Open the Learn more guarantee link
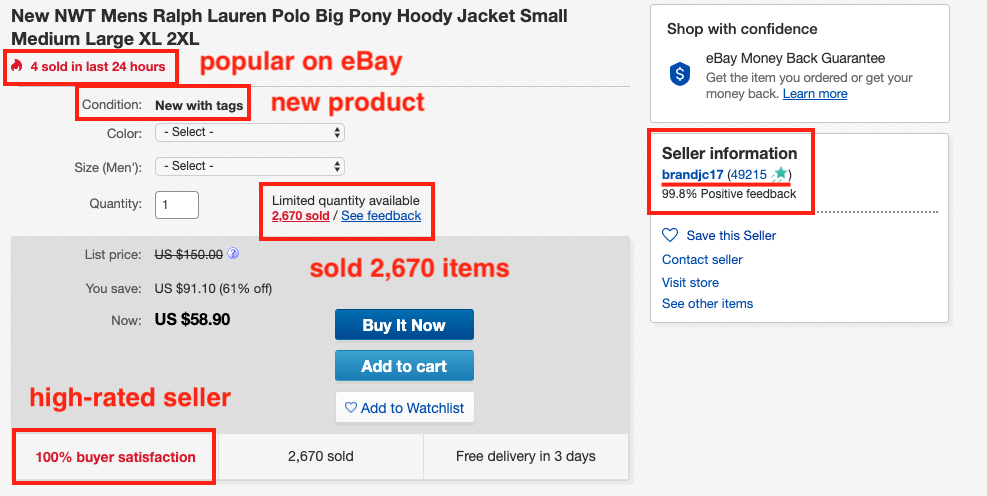This screenshot has height=496, width=987. click(x=815, y=94)
